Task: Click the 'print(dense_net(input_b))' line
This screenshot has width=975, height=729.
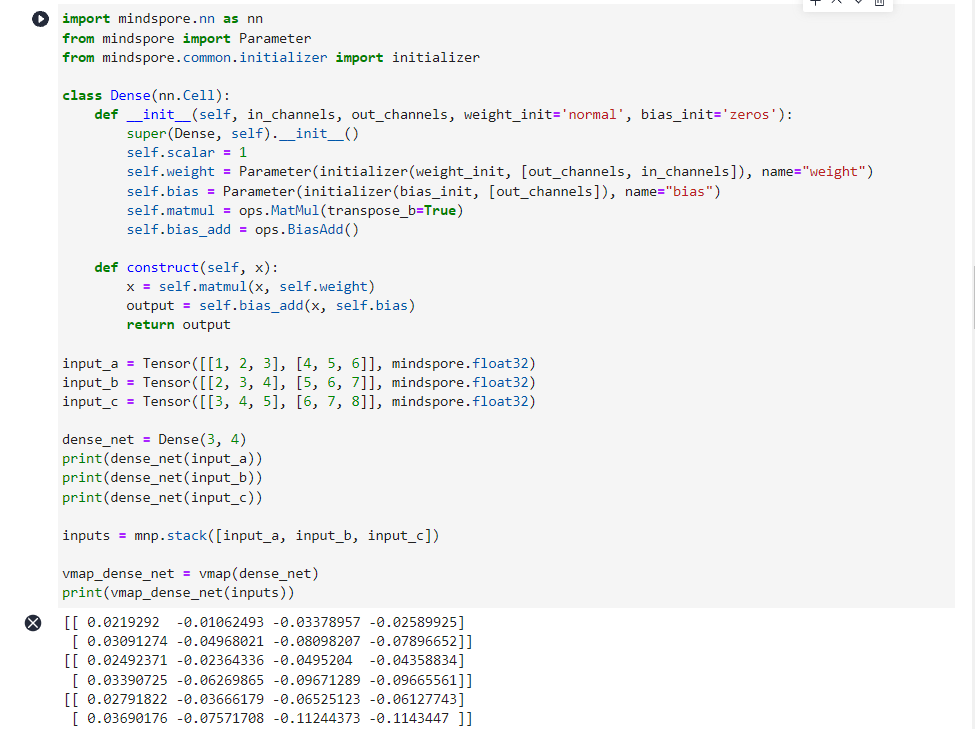Action: tap(162, 477)
